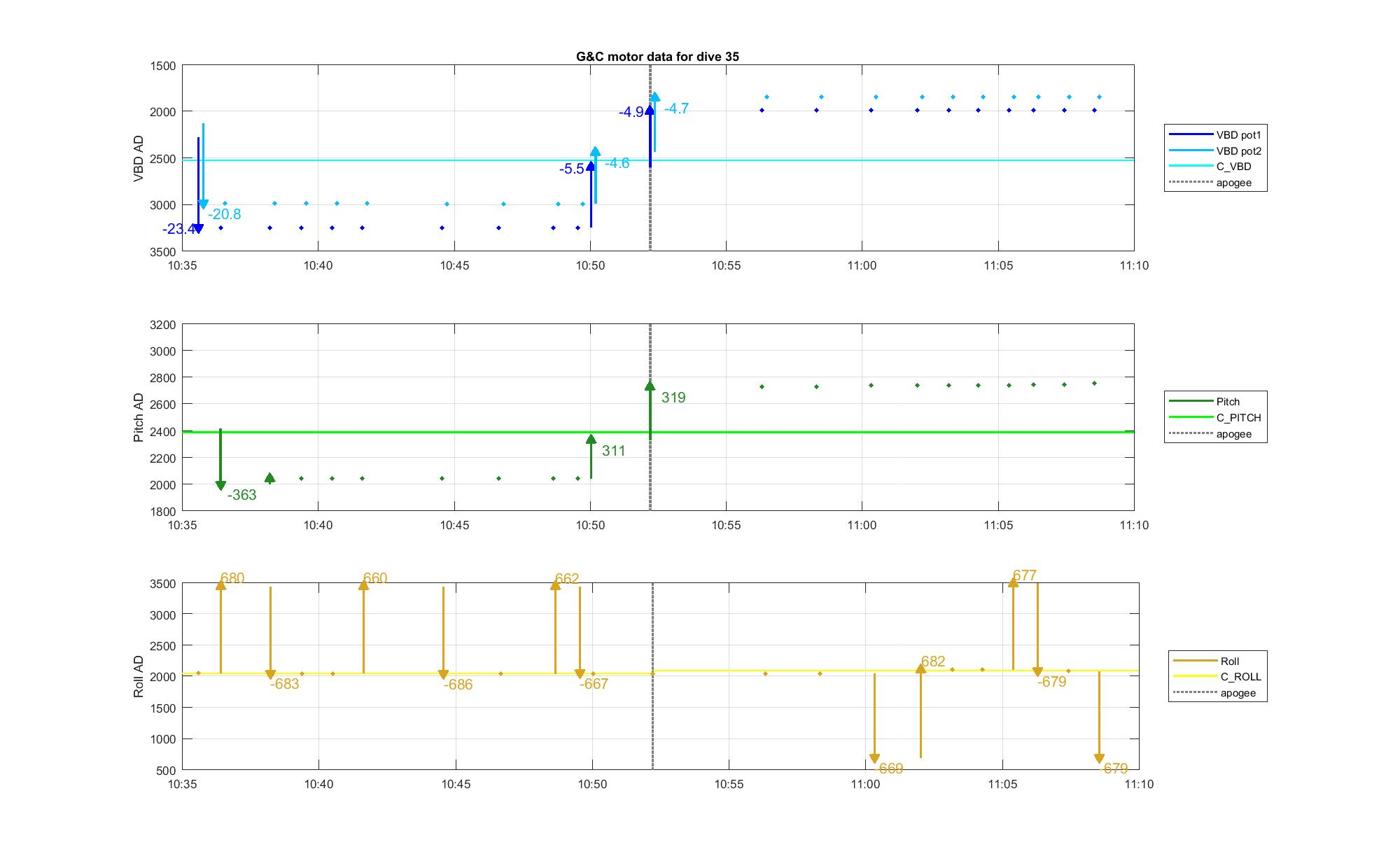Click the '319' pitch data label

click(x=673, y=398)
